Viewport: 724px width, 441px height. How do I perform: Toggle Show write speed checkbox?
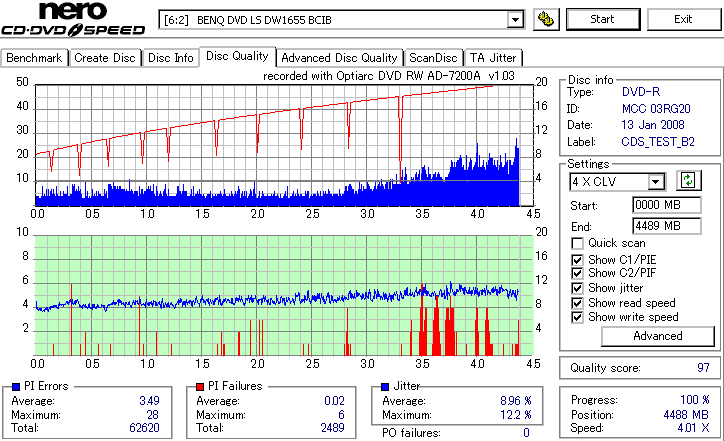click(577, 317)
